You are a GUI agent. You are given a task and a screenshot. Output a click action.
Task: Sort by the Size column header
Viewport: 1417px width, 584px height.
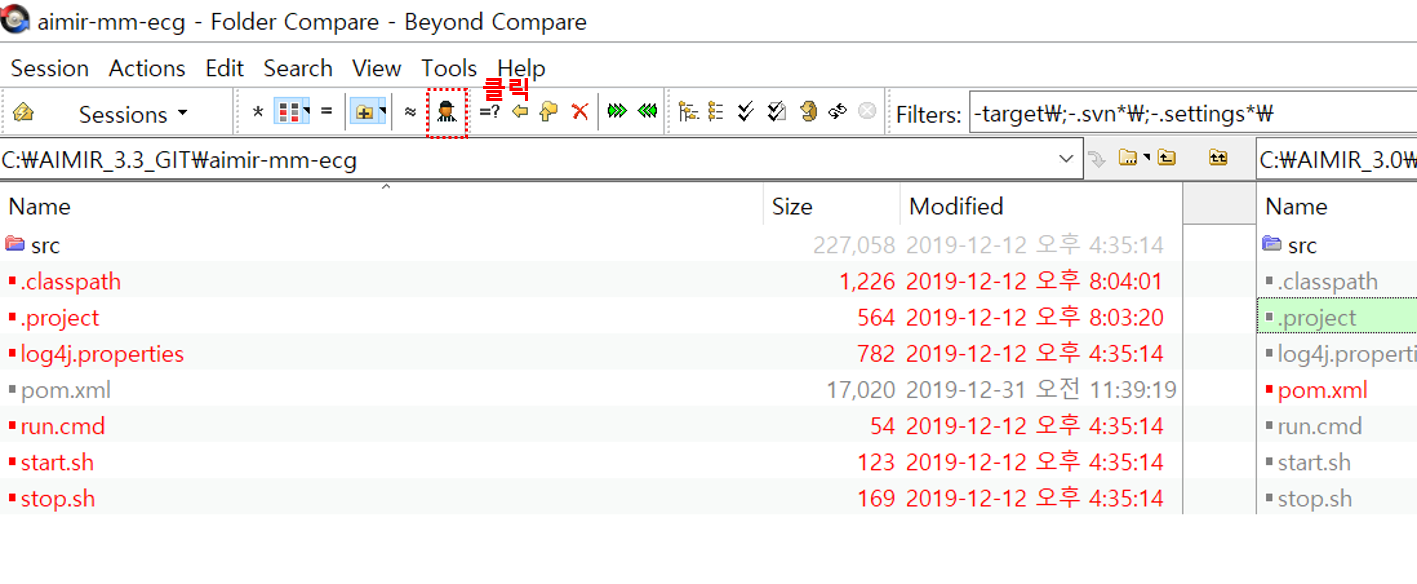click(832, 206)
